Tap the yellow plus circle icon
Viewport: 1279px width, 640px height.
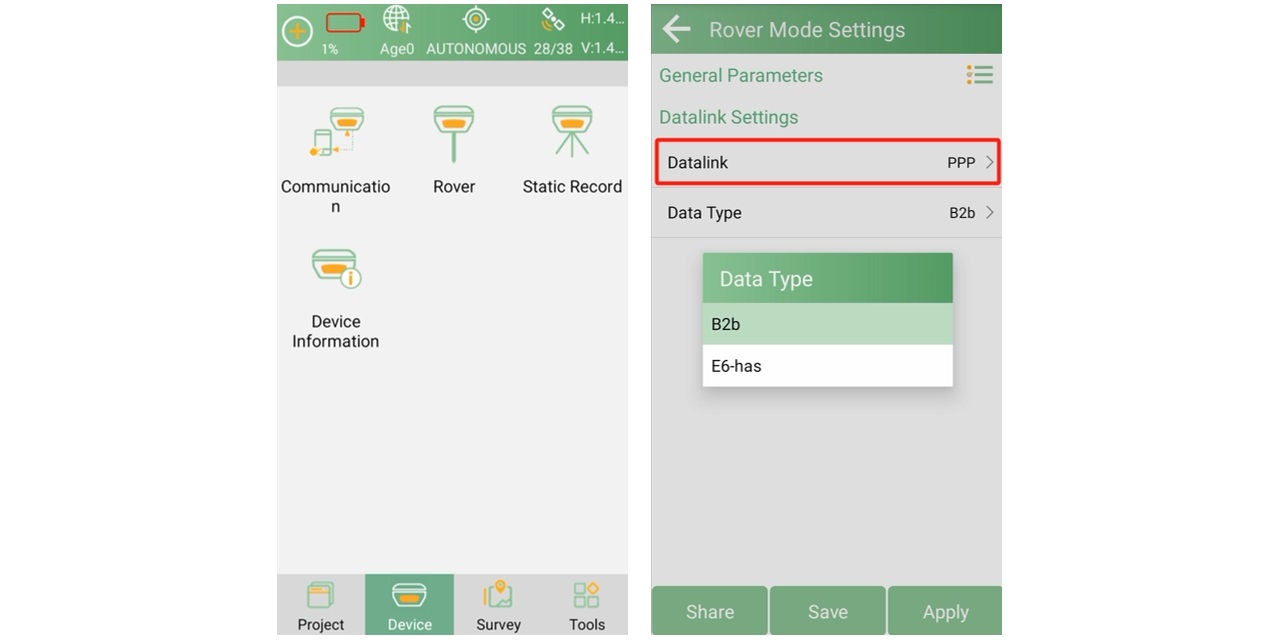pos(297,31)
